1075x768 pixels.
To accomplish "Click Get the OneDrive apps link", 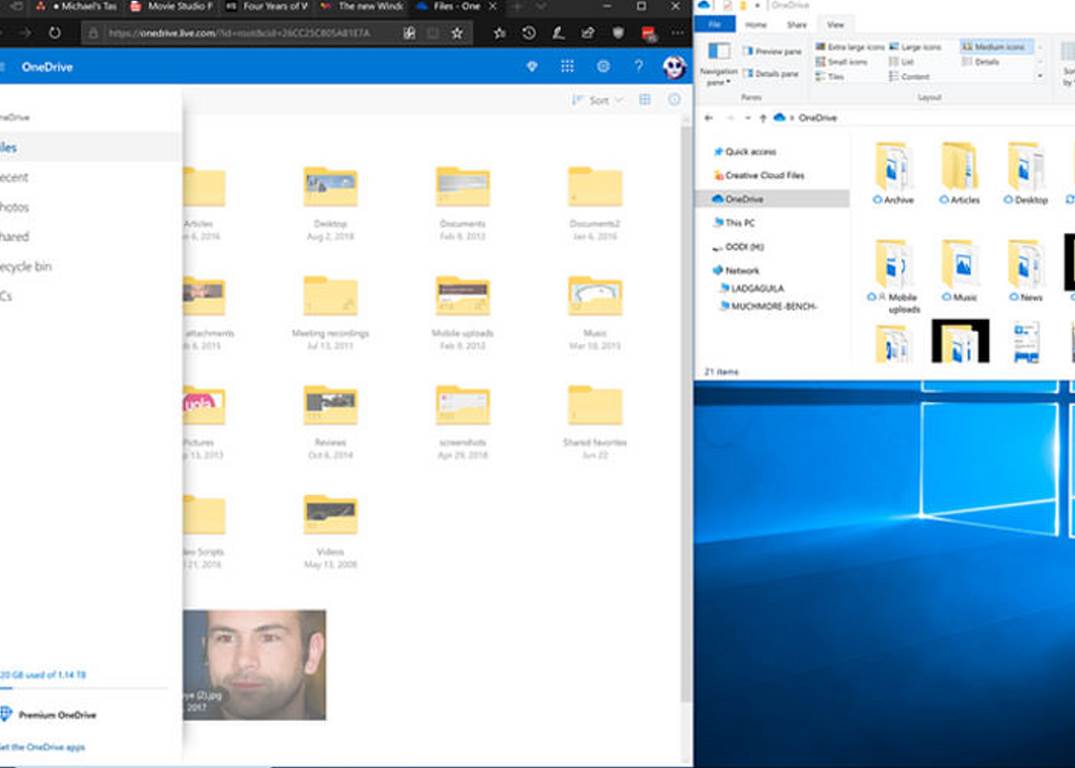I will click(42, 747).
